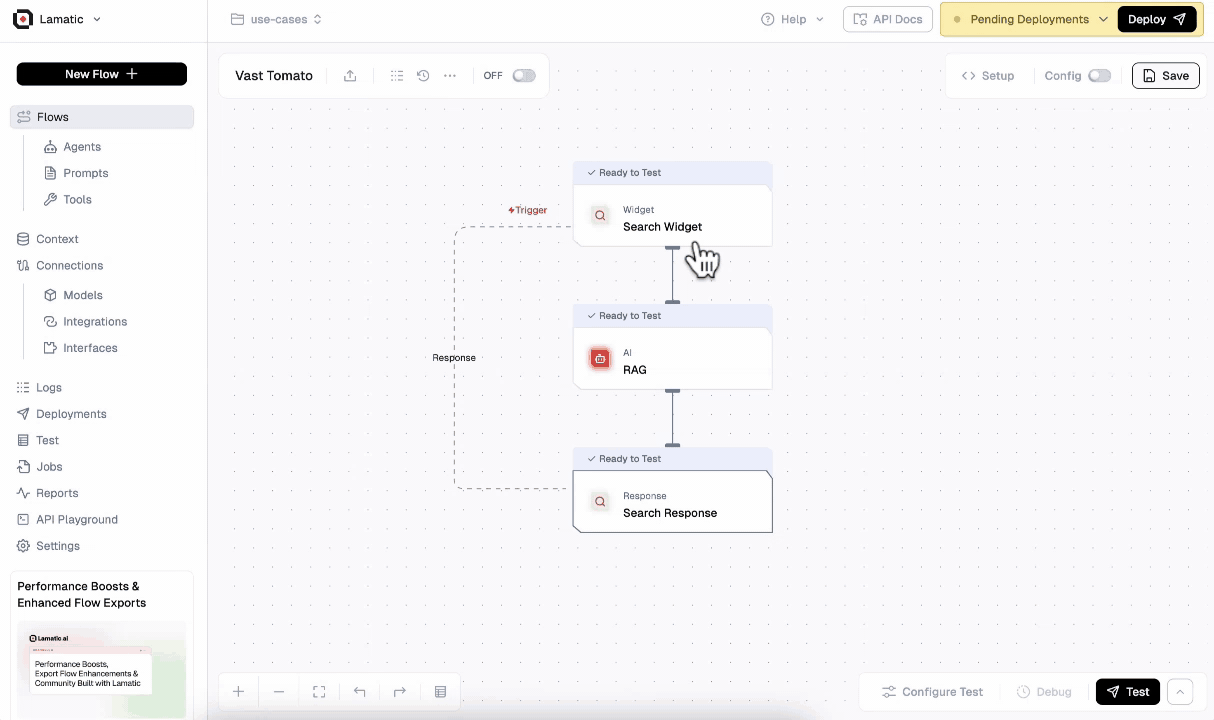
Task: Click the Response edge label
Action: pyautogui.click(x=454, y=358)
